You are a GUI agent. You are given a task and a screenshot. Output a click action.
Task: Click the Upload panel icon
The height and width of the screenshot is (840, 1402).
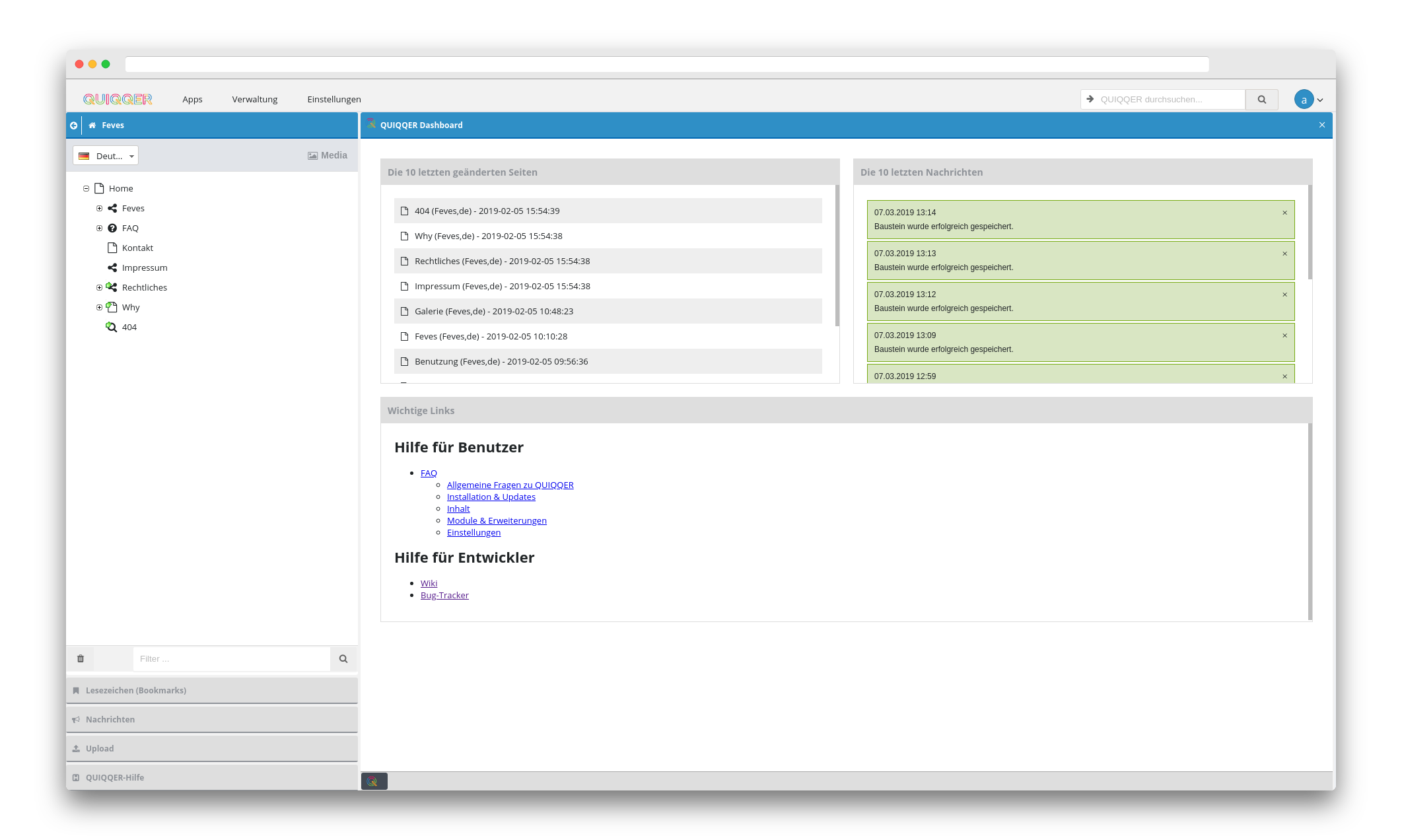coord(76,748)
